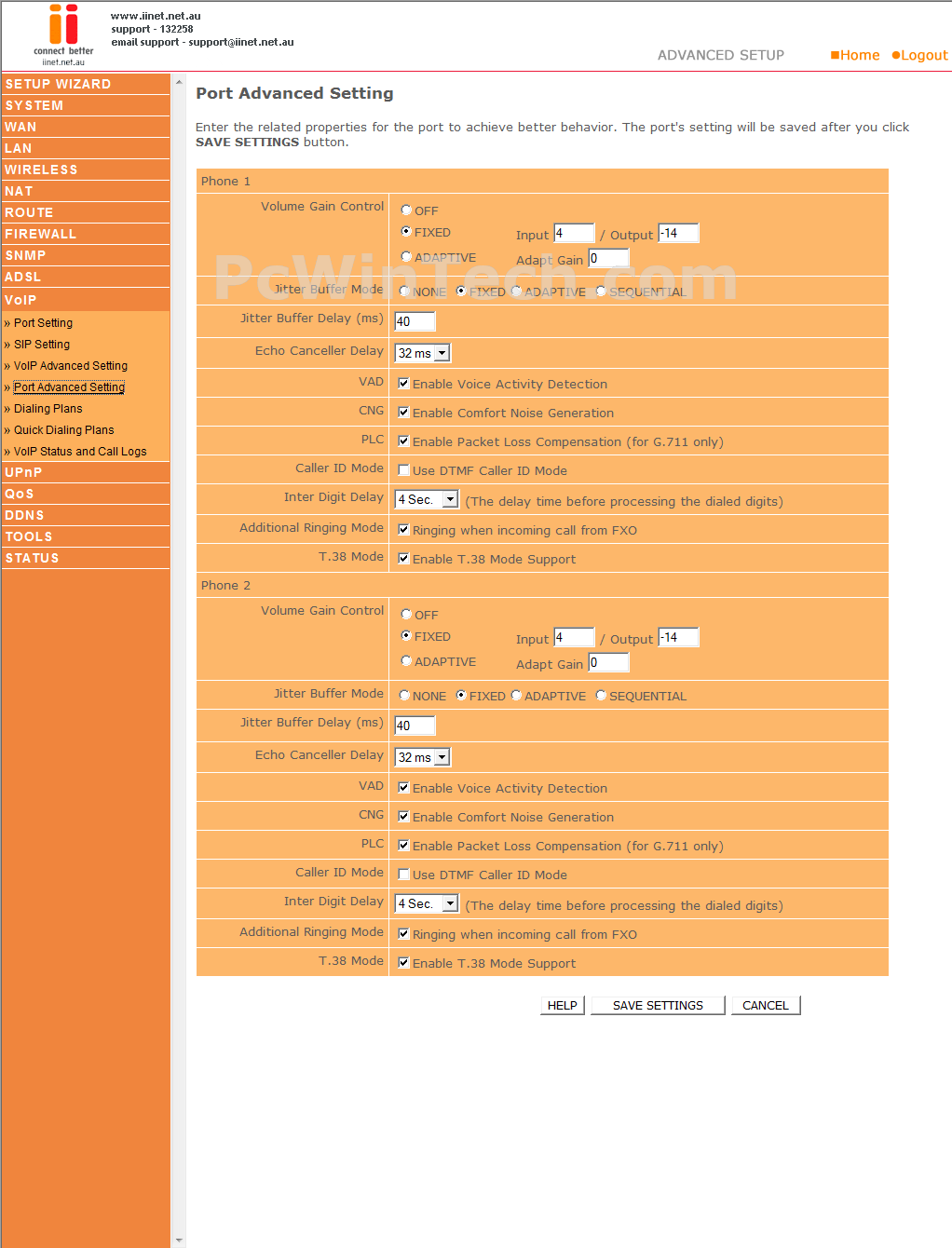Click the SAVE SETTINGS button
Viewport: 952px width, 1248px height.
[659, 1006]
